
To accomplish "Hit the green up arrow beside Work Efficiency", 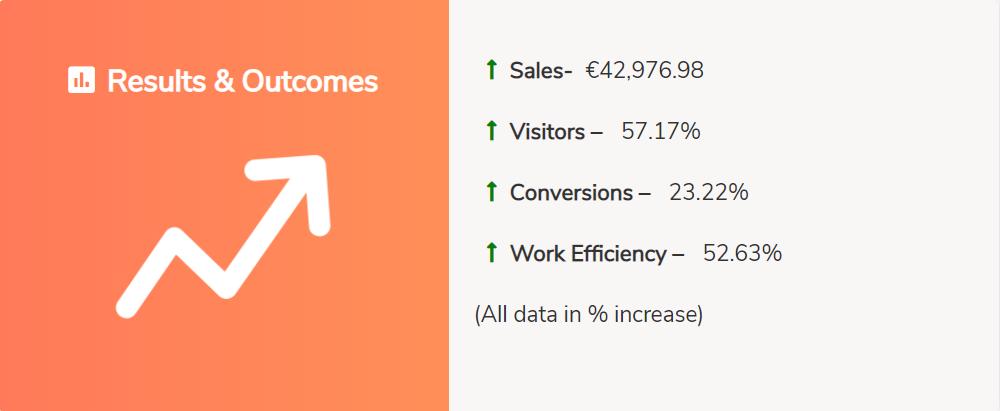I will coord(491,253).
